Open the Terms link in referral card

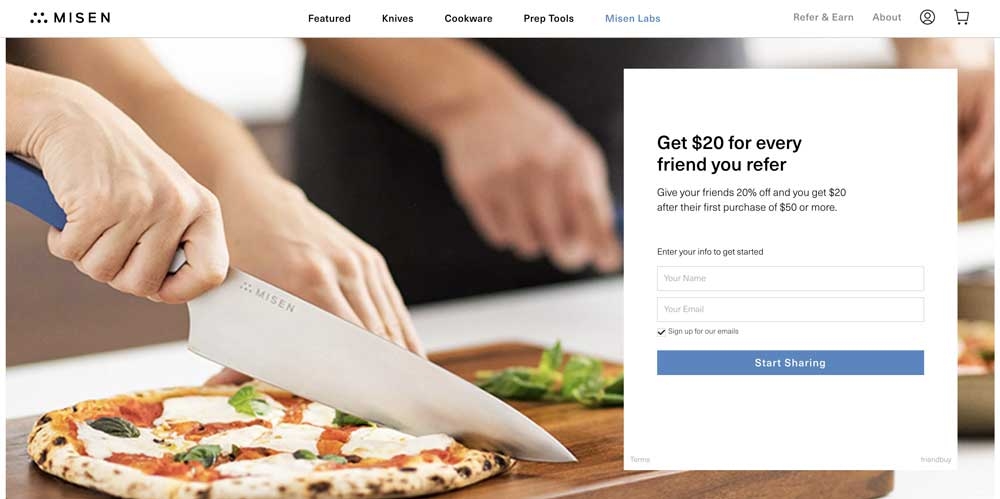pyautogui.click(x=640, y=459)
